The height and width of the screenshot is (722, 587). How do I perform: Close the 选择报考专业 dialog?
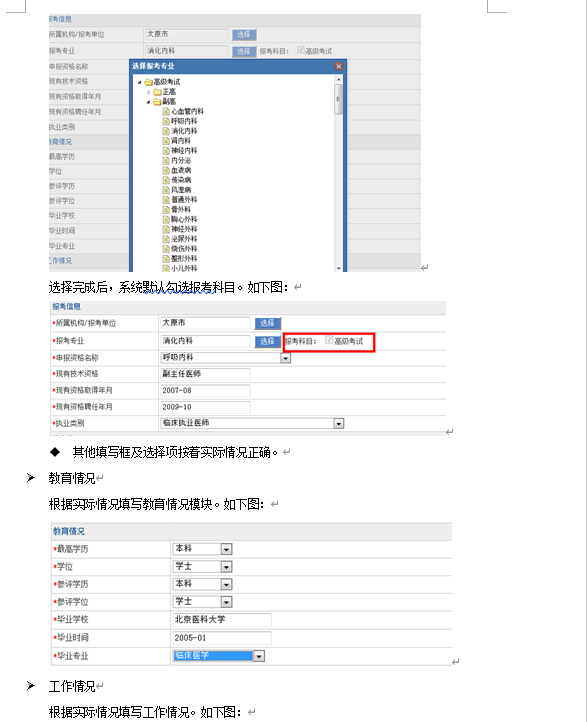point(338,66)
